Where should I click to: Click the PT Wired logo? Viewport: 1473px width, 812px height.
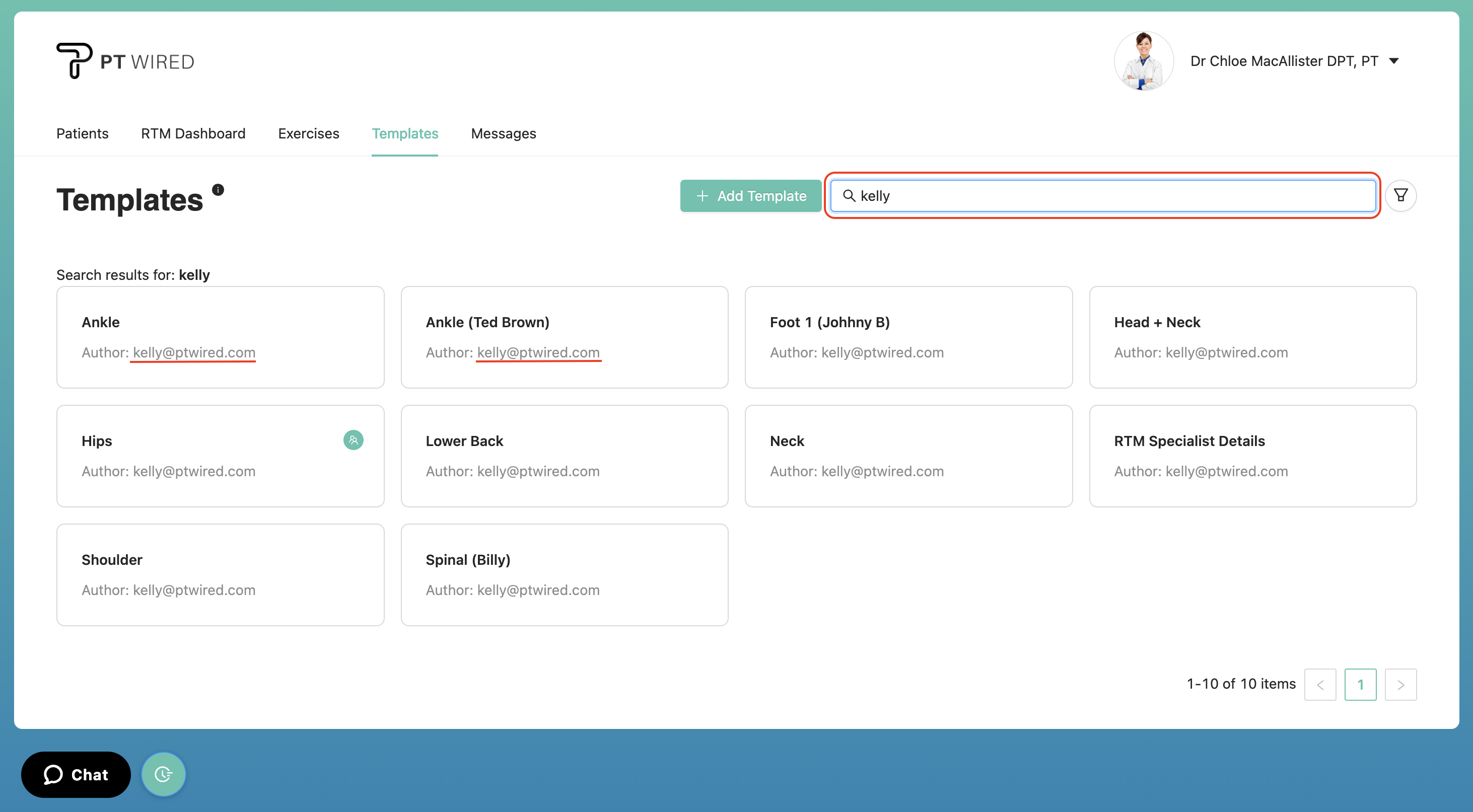click(x=126, y=60)
